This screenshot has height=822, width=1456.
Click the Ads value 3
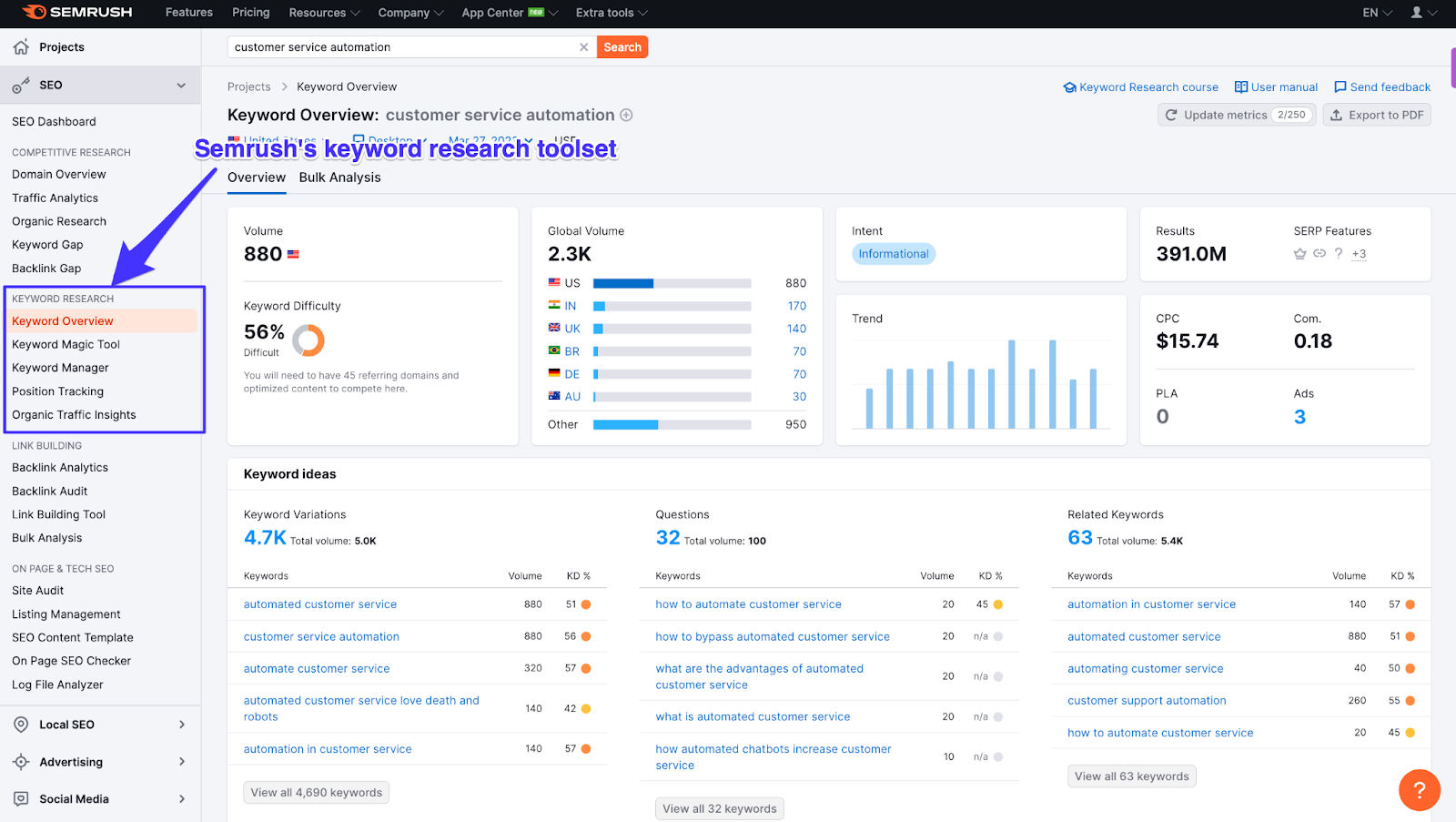[x=1299, y=417]
